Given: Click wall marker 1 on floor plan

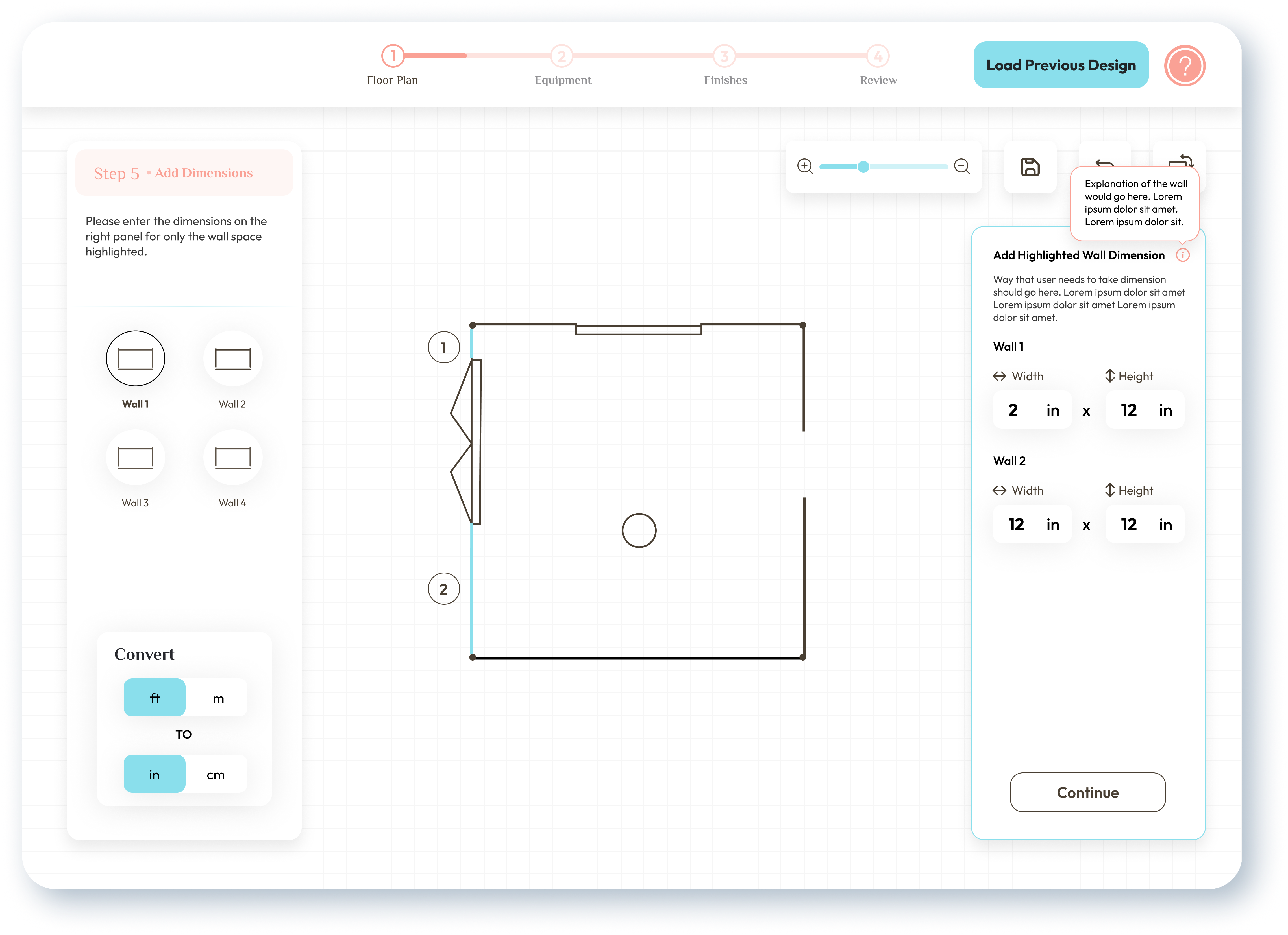Looking at the screenshot, I should [443, 348].
